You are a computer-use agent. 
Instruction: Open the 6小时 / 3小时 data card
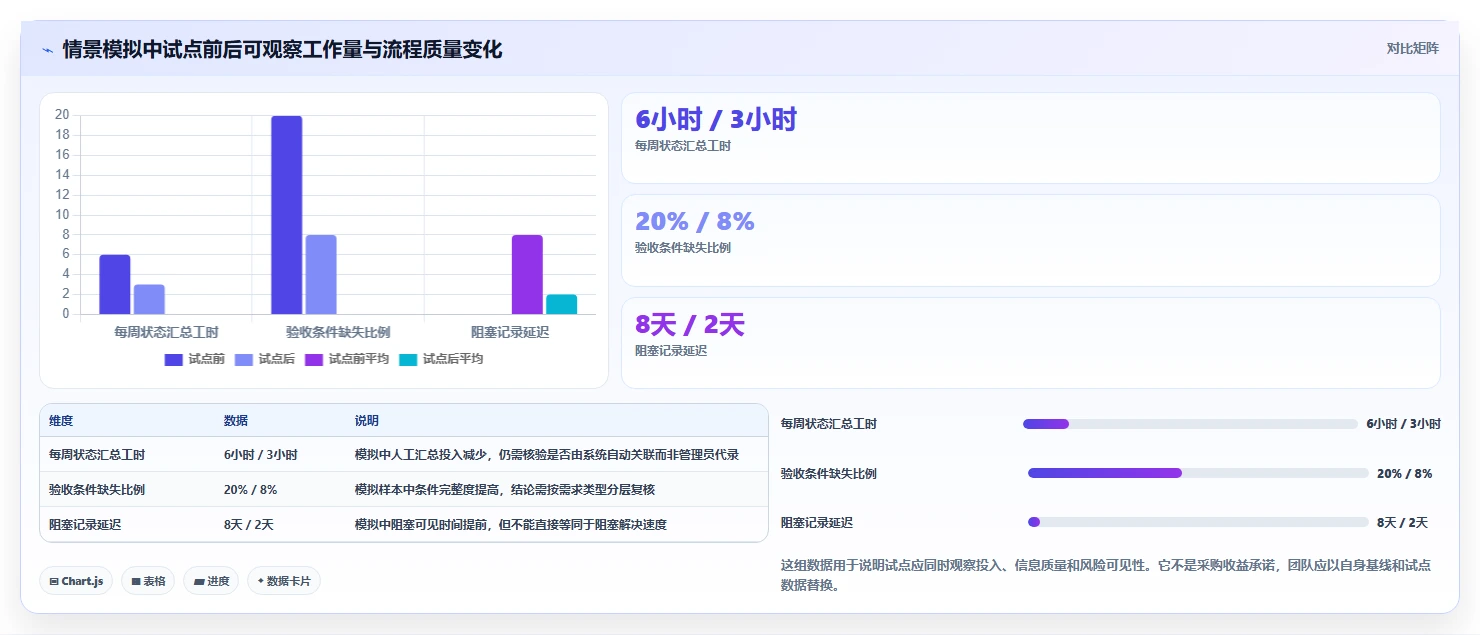point(1031,138)
